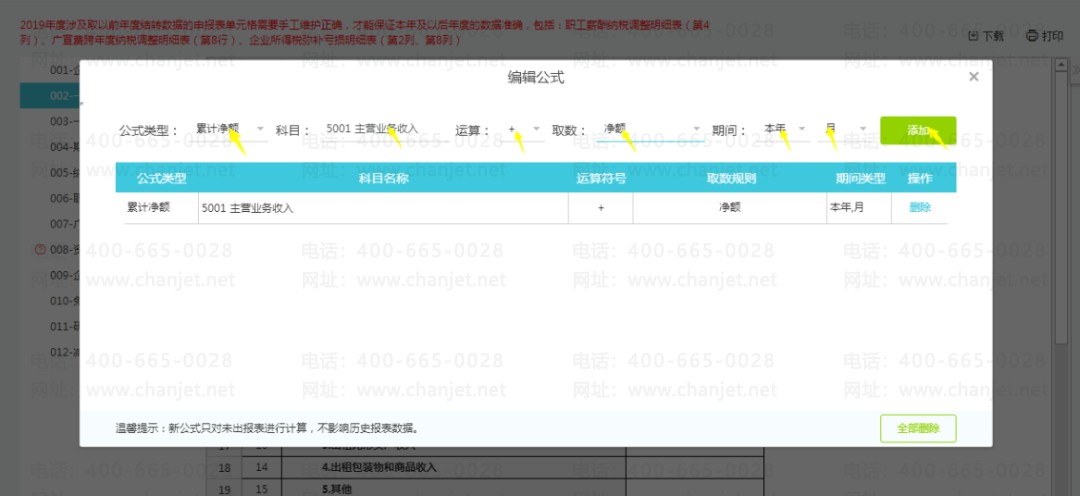Click row 5.其他 in background table
The width and height of the screenshot is (1080, 496).
point(338,489)
